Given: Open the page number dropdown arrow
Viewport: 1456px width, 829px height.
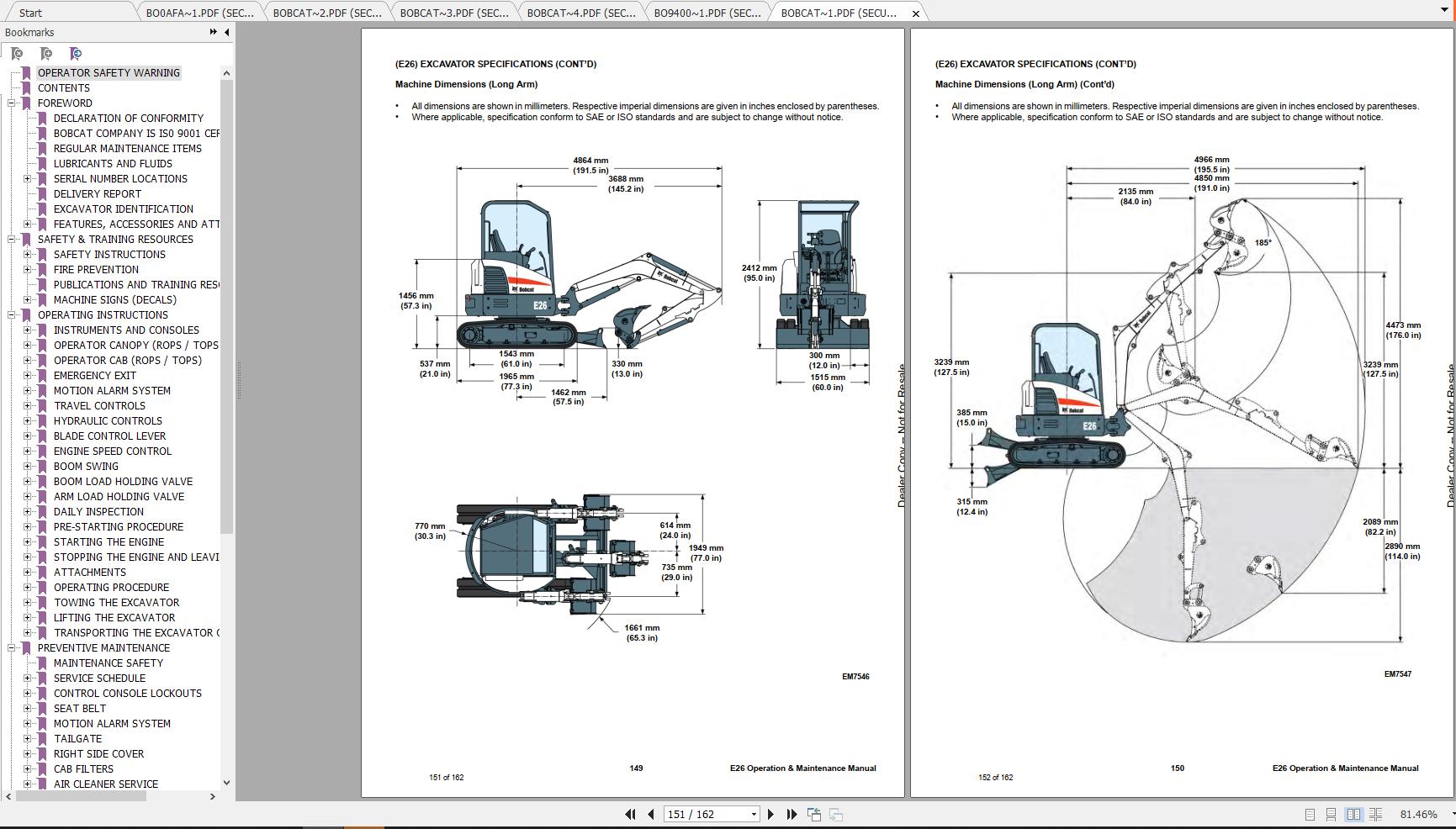Looking at the screenshot, I should 754,814.
